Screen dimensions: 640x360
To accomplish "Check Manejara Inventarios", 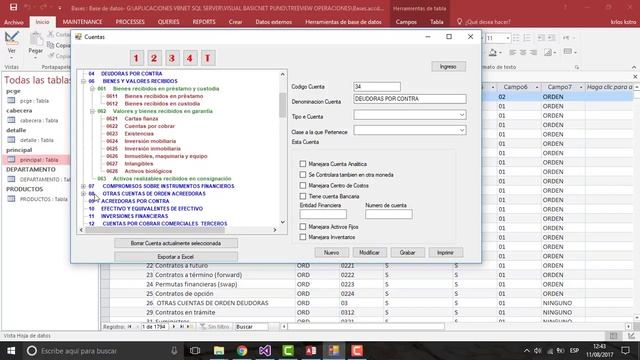I will (x=303, y=237).
